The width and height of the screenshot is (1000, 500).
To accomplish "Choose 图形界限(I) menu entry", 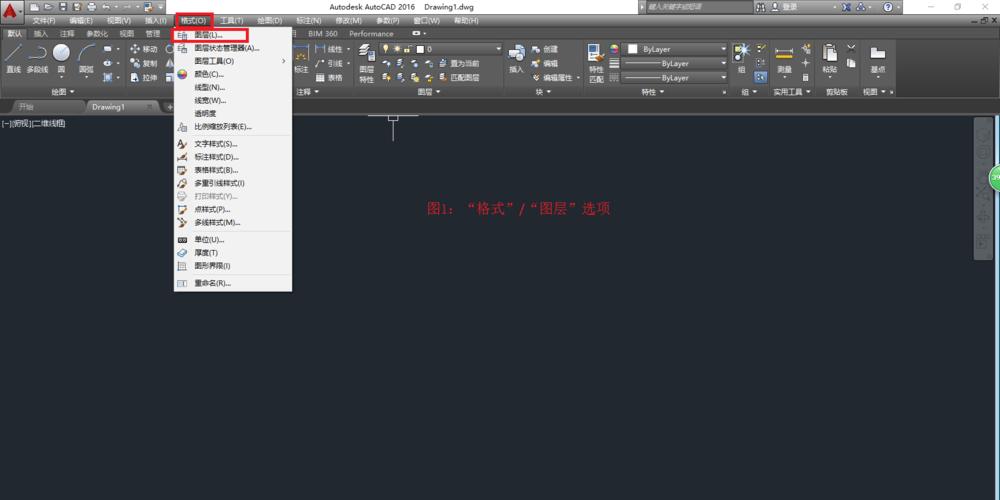I will pos(233,266).
